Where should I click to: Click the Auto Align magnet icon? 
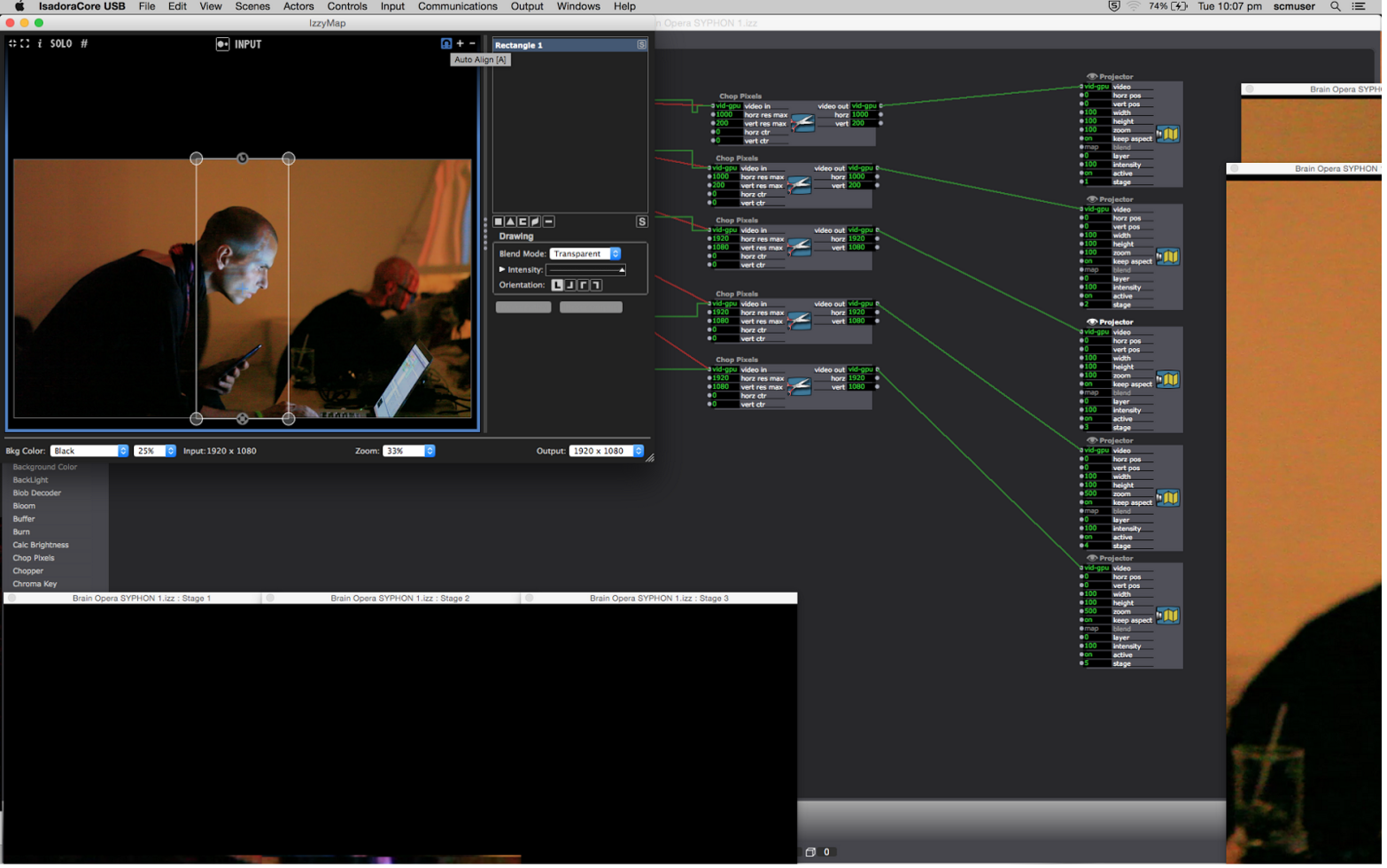point(446,43)
